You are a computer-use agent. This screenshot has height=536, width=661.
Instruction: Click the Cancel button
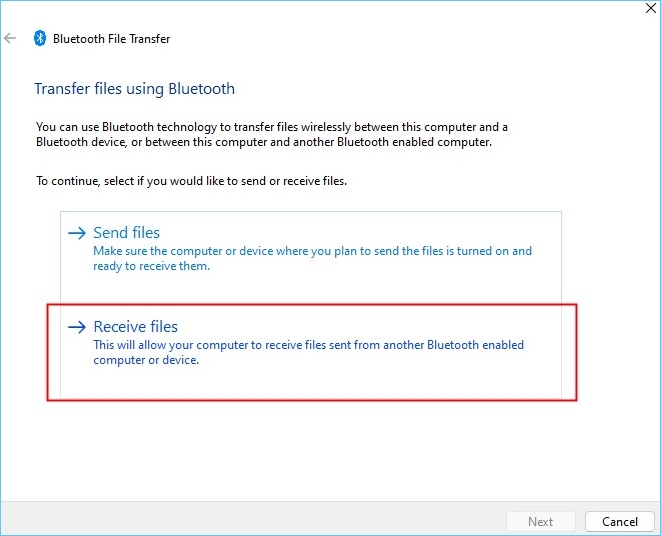click(620, 522)
